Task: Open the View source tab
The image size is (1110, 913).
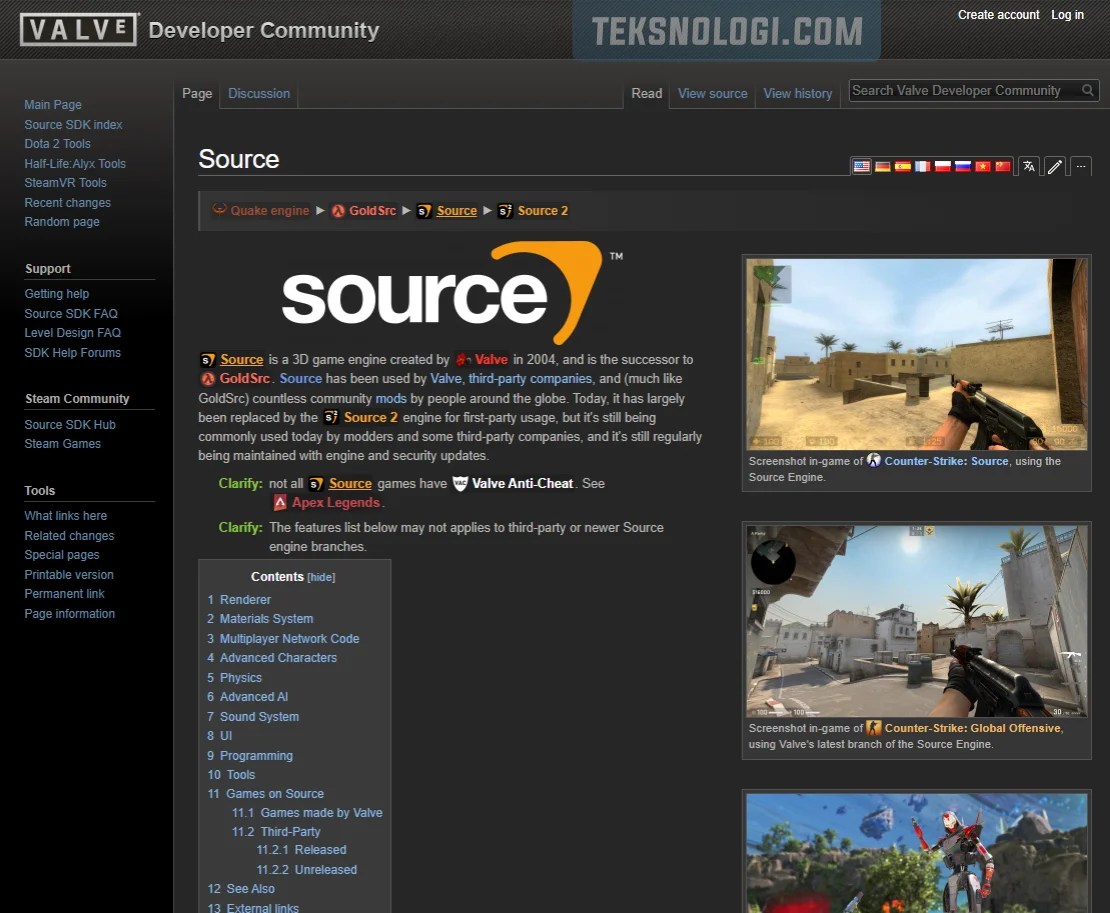Action: click(712, 93)
